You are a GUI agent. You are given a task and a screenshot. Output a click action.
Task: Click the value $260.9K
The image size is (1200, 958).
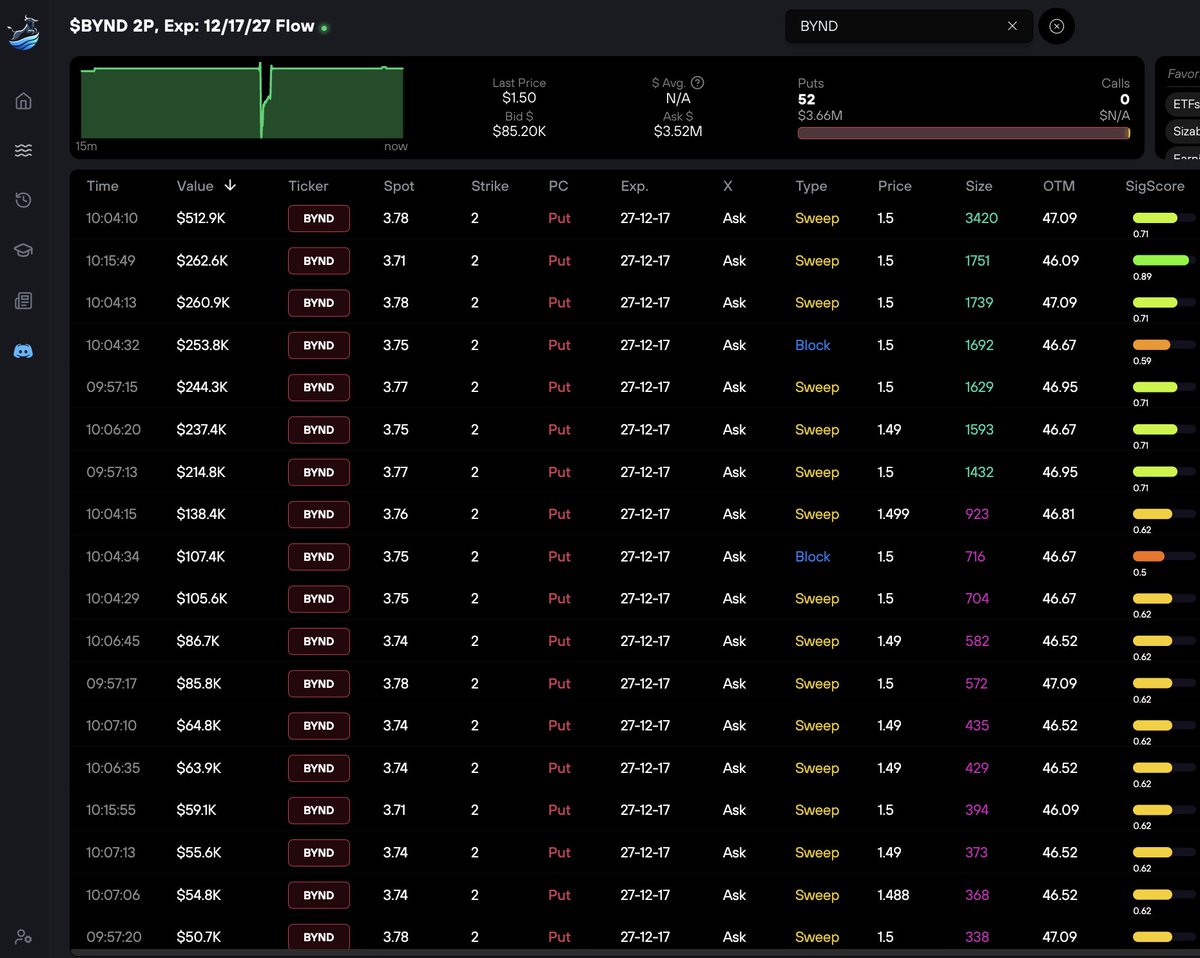point(203,303)
